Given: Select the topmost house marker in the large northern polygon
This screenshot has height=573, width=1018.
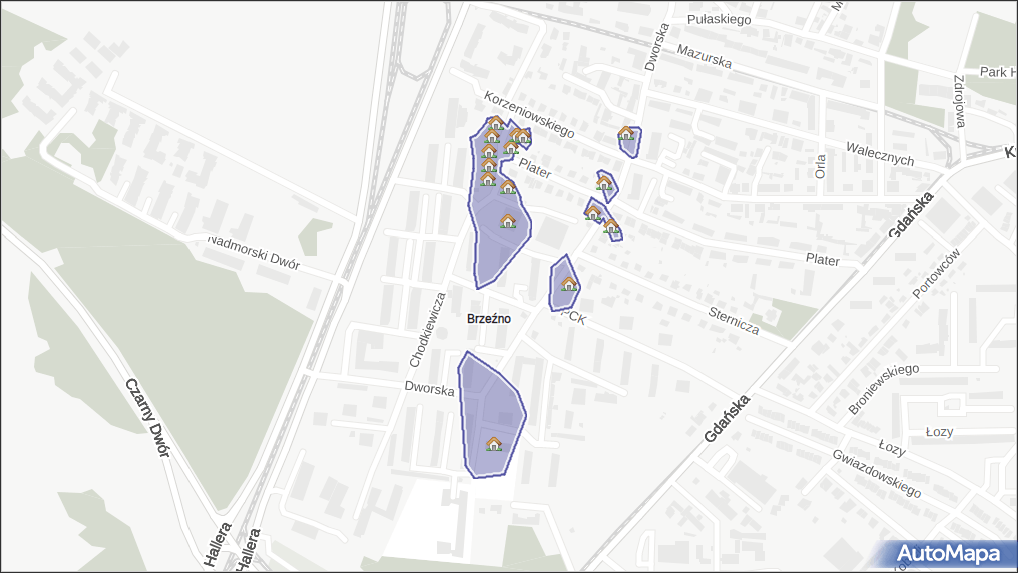Looking at the screenshot, I should pos(497,123).
